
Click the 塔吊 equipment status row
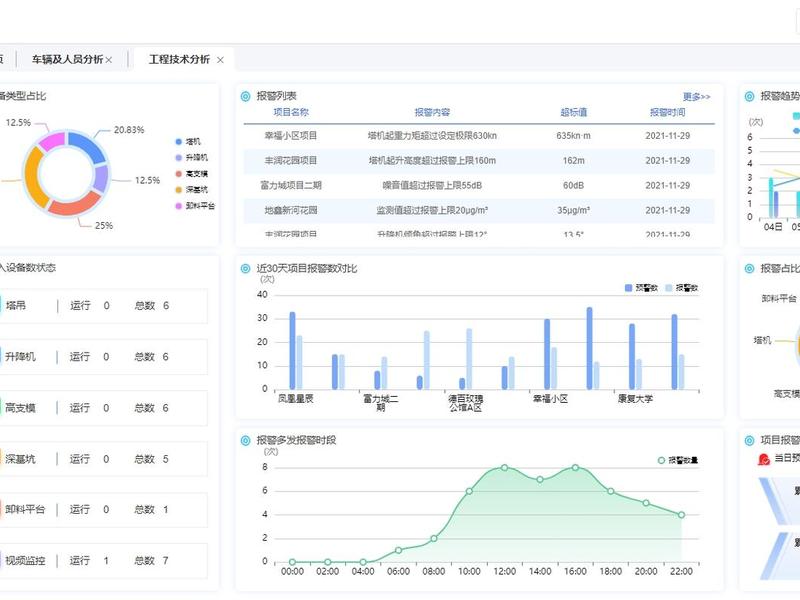pos(104,306)
